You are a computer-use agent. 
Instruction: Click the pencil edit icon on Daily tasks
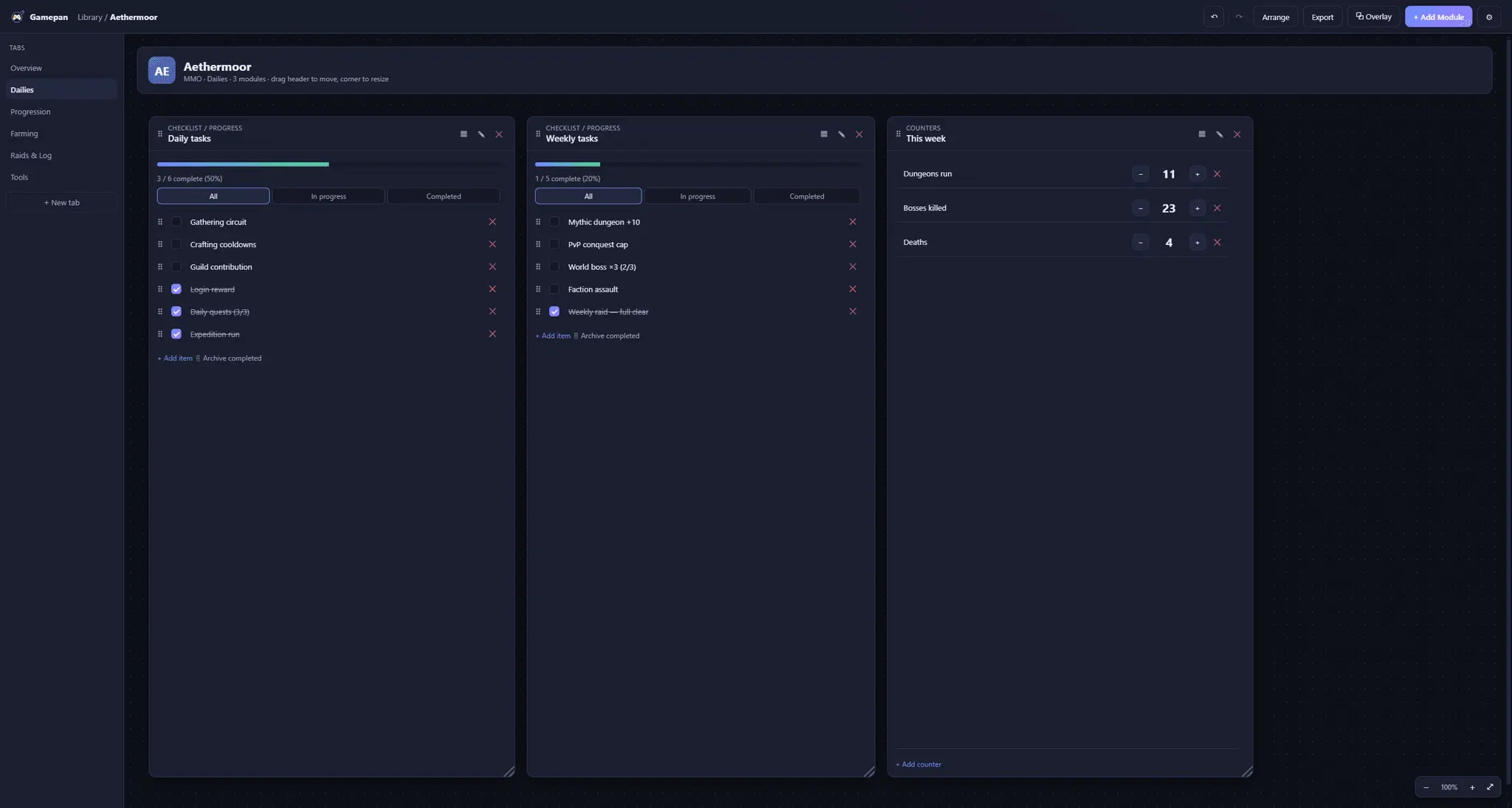point(481,134)
